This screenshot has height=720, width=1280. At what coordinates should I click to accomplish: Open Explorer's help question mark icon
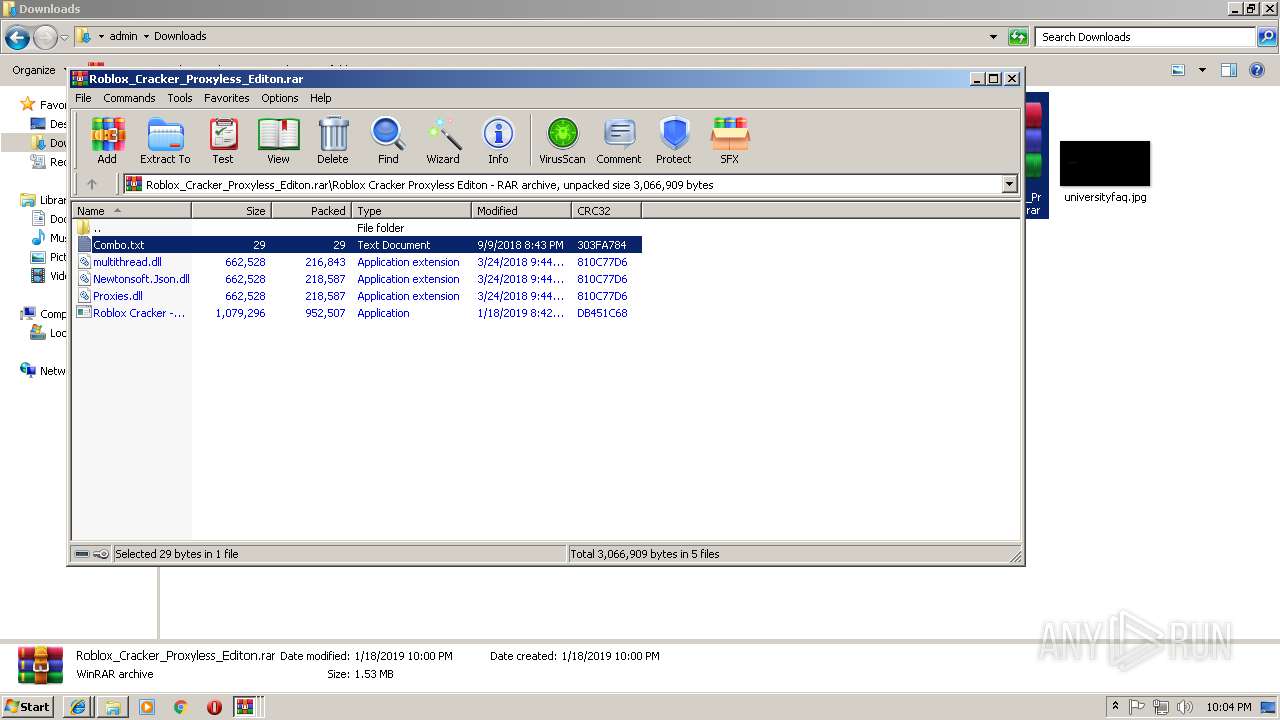1258,70
